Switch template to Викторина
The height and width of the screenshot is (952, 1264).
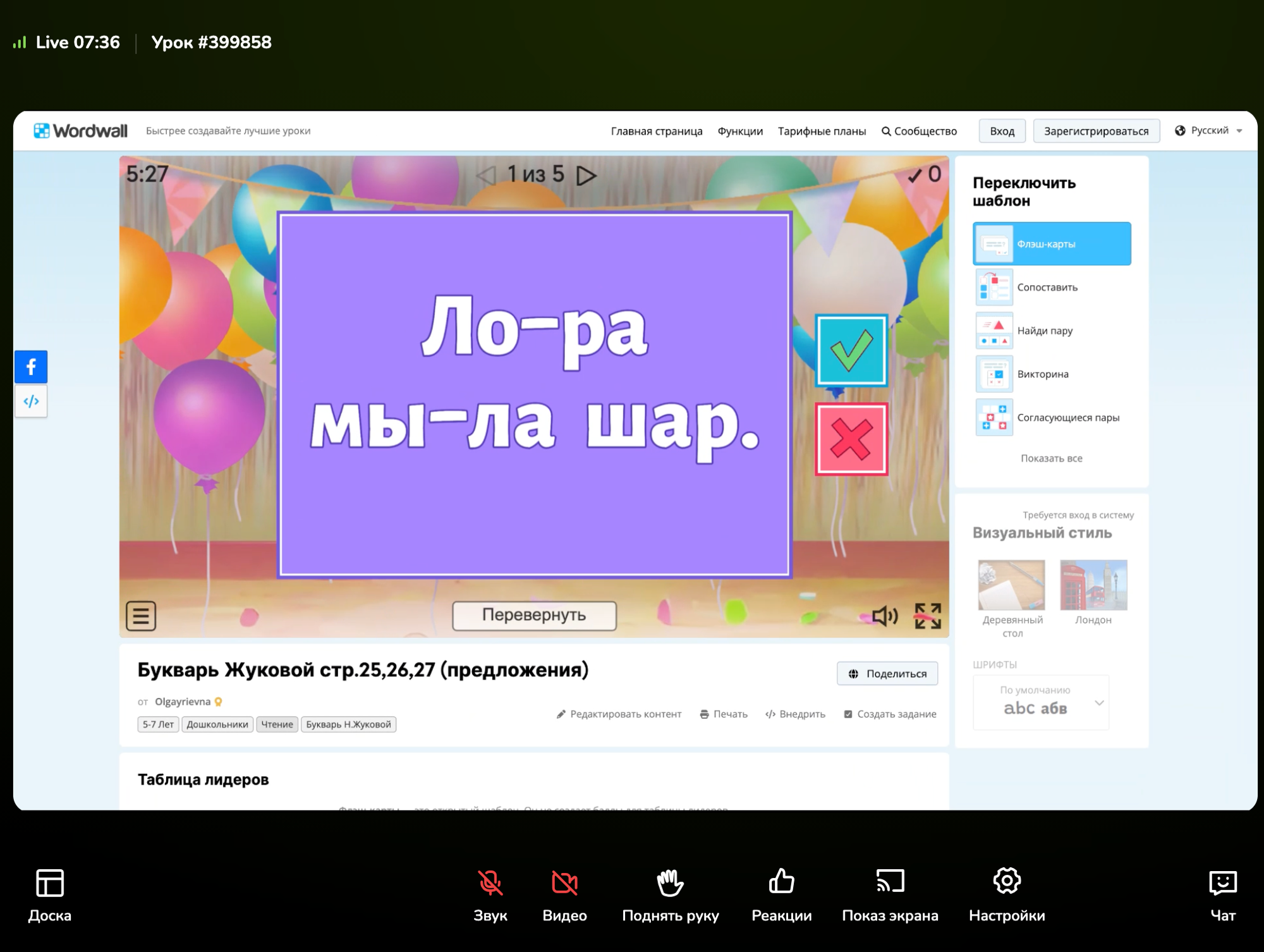[x=1052, y=374]
